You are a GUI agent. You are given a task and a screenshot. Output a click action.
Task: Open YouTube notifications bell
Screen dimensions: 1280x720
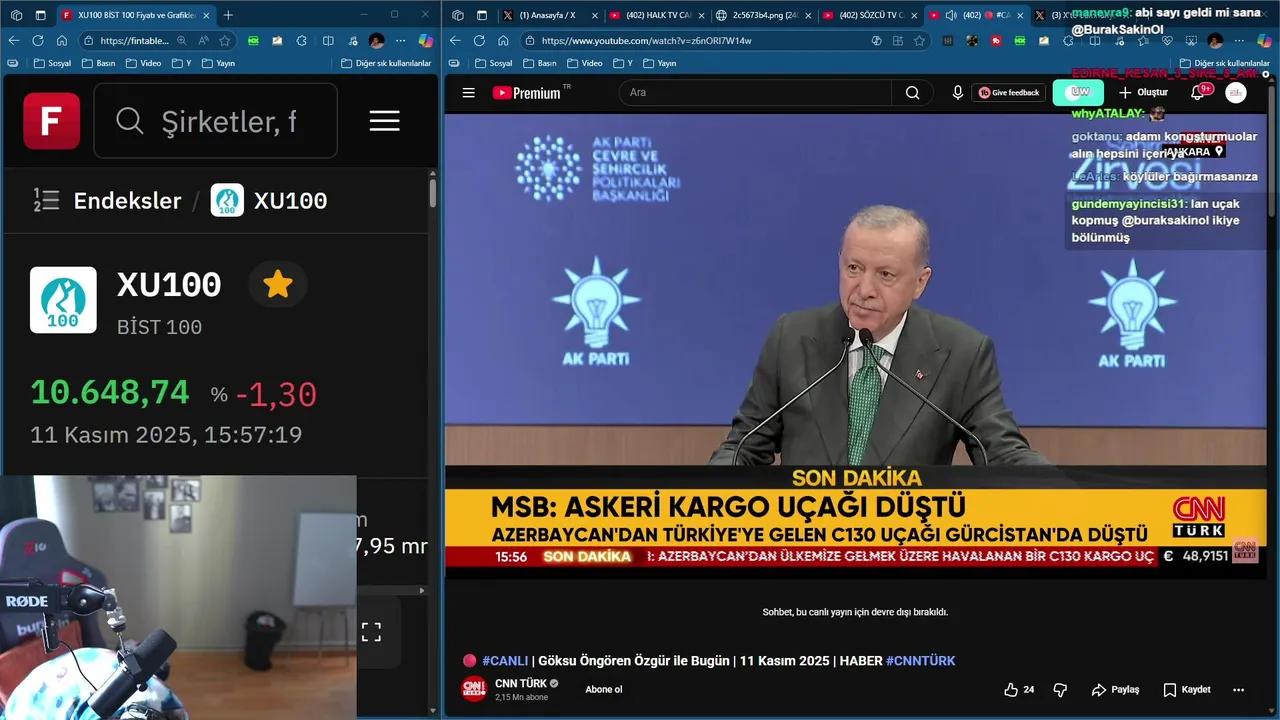(x=1197, y=92)
